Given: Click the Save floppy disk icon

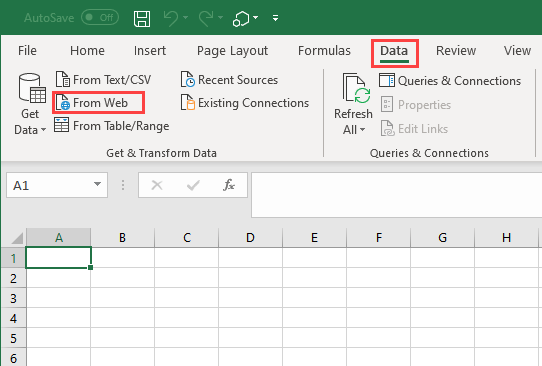Looking at the screenshot, I should (x=142, y=18).
